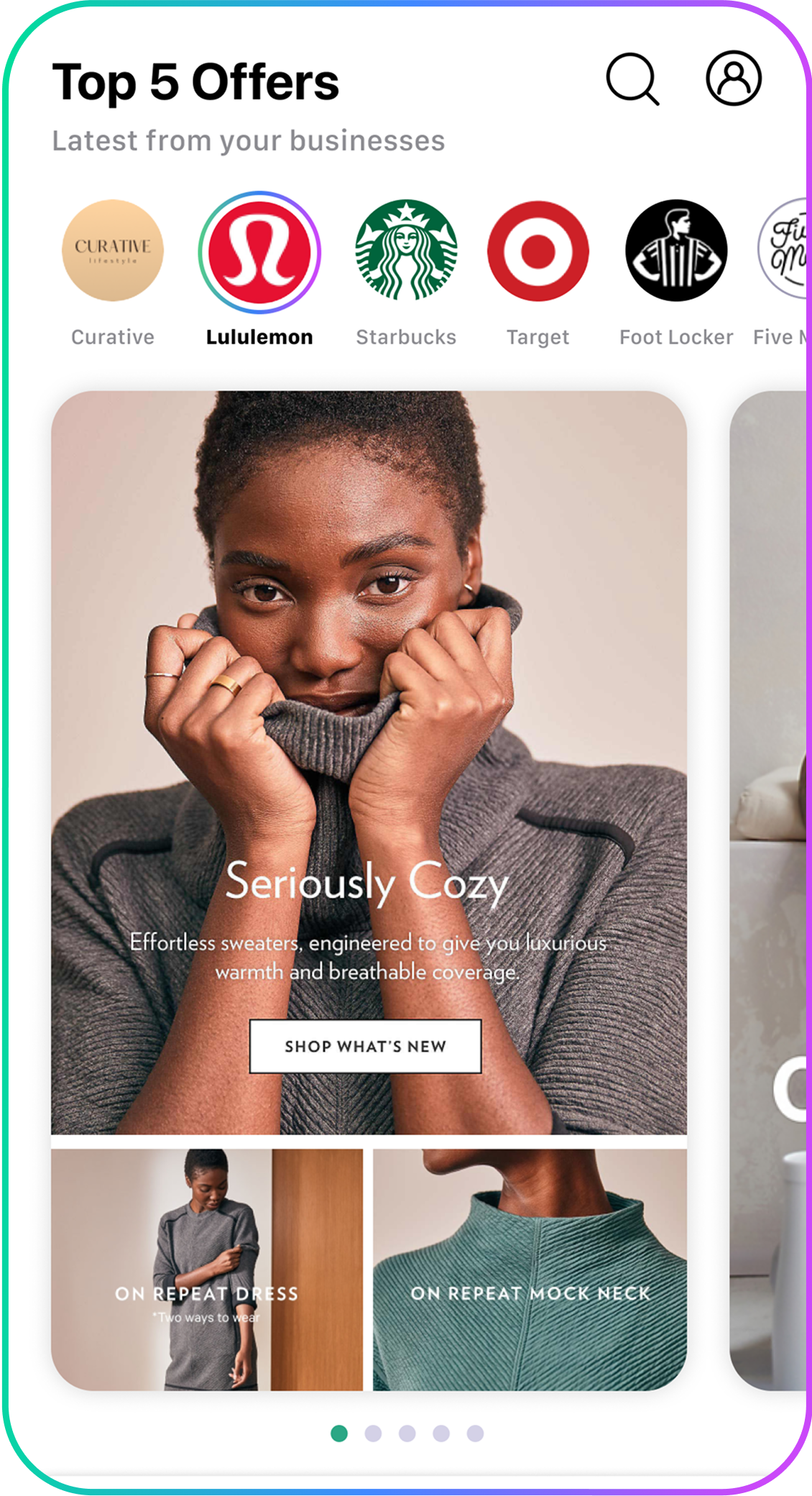Open the On Repeat Mock Neck tile

pyautogui.click(x=530, y=1270)
